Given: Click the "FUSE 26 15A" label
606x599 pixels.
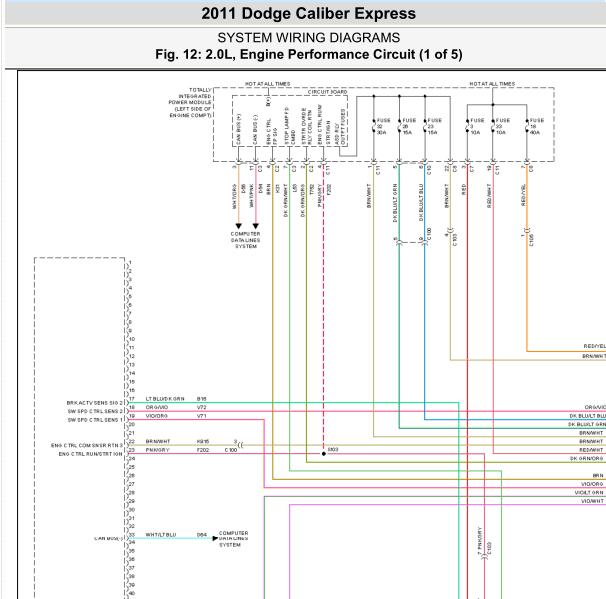Looking at the screenshot, I should point(409,126).
